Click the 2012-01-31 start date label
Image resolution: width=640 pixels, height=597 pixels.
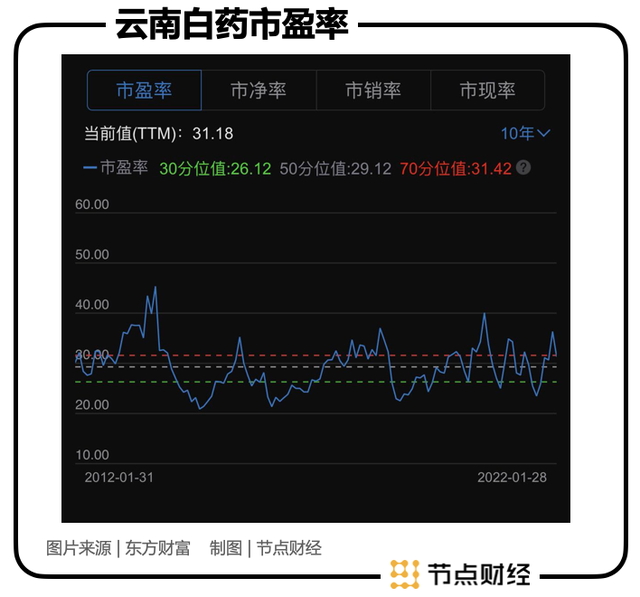[x=119, y=477]
